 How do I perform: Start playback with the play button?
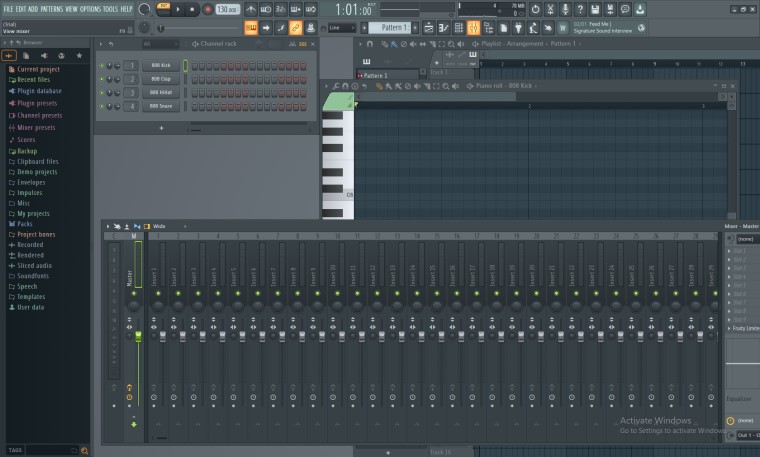pyautogui.click(x=178, y=9)
